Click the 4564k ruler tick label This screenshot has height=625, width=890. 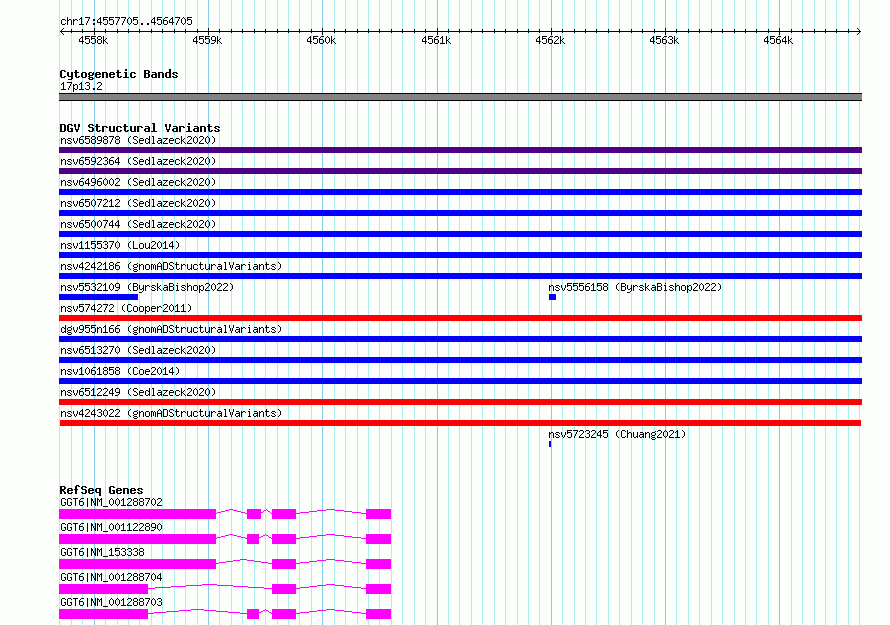pos(778,40)
